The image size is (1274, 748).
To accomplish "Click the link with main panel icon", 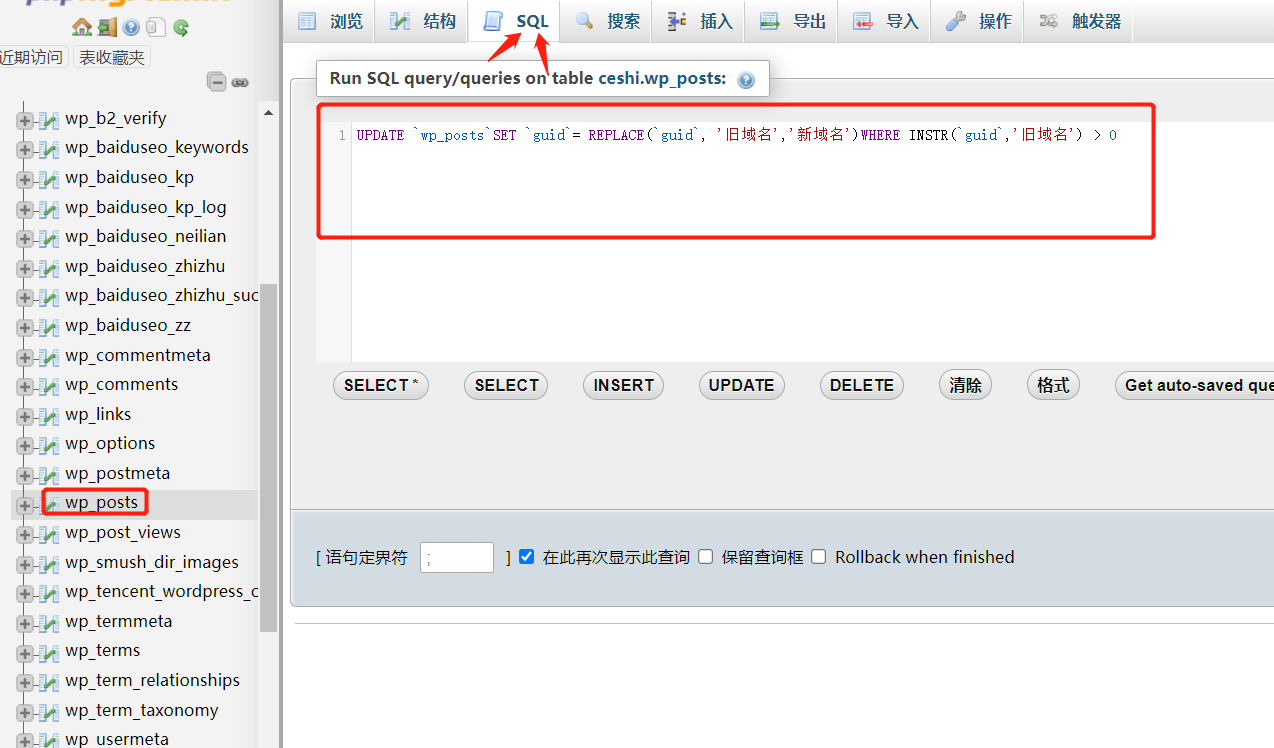I will [x=240, y=82].
